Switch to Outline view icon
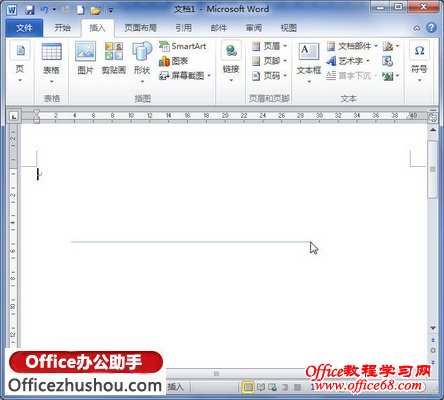Screen dimensions: 444x400 click(285, 387)
